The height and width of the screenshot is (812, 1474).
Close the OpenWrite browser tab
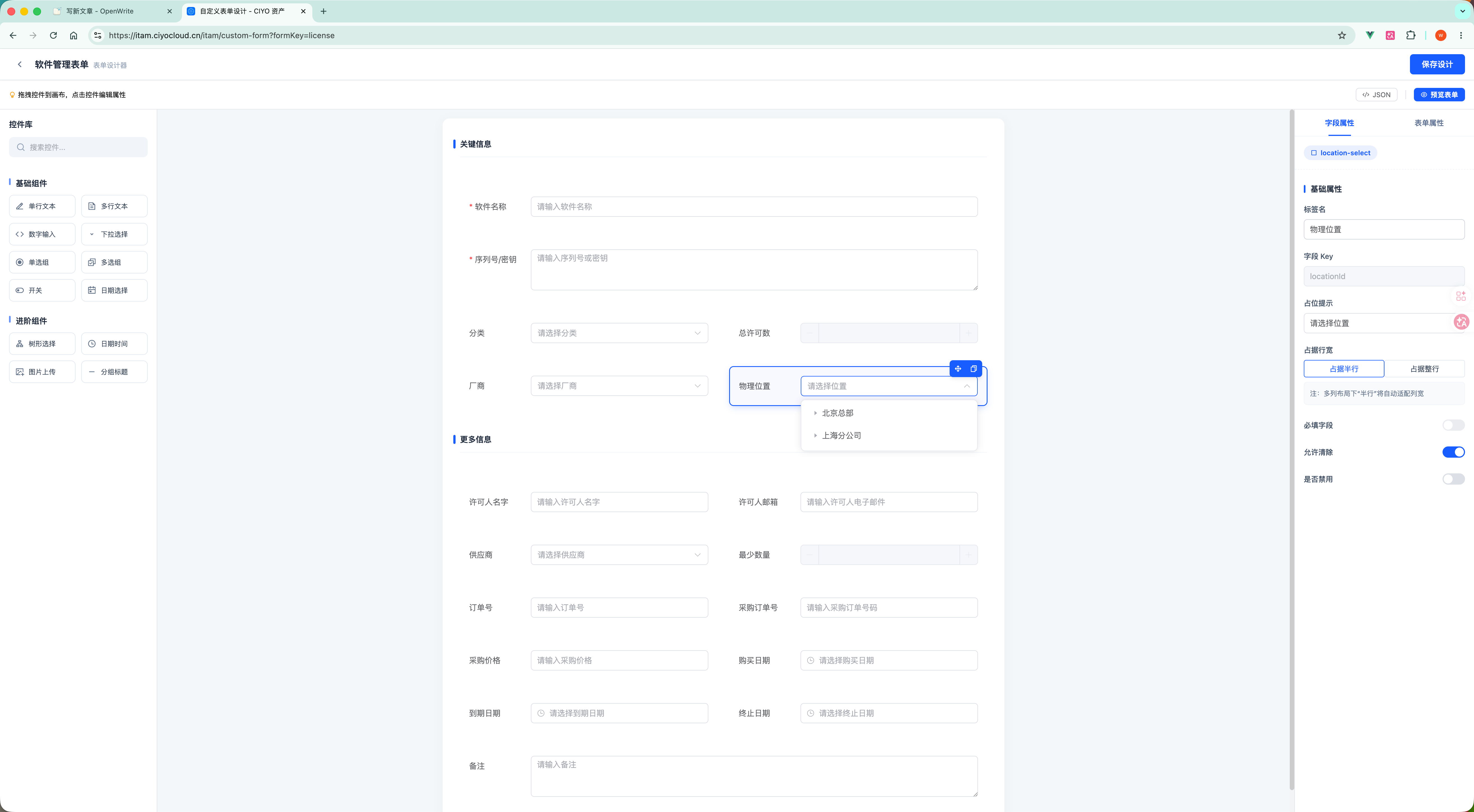169,11
